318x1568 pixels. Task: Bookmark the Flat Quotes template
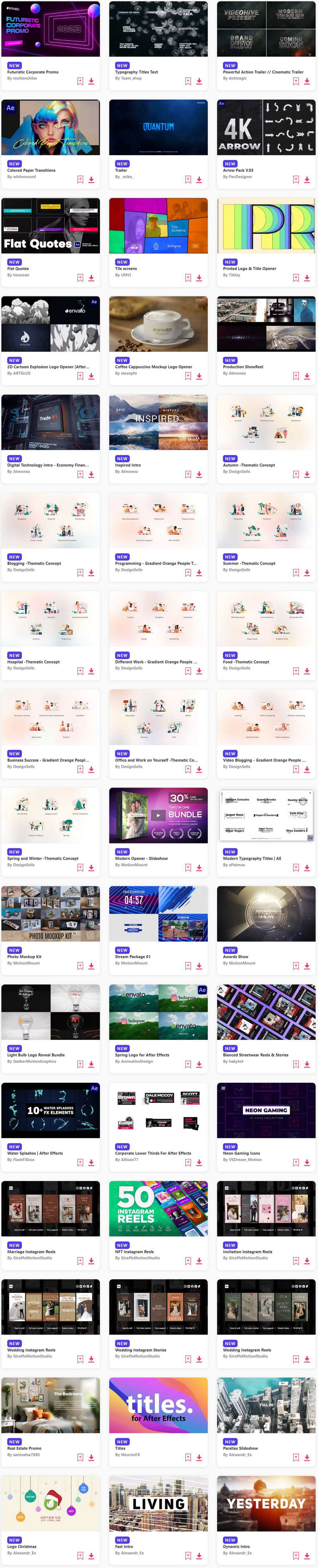pos(81,278)
